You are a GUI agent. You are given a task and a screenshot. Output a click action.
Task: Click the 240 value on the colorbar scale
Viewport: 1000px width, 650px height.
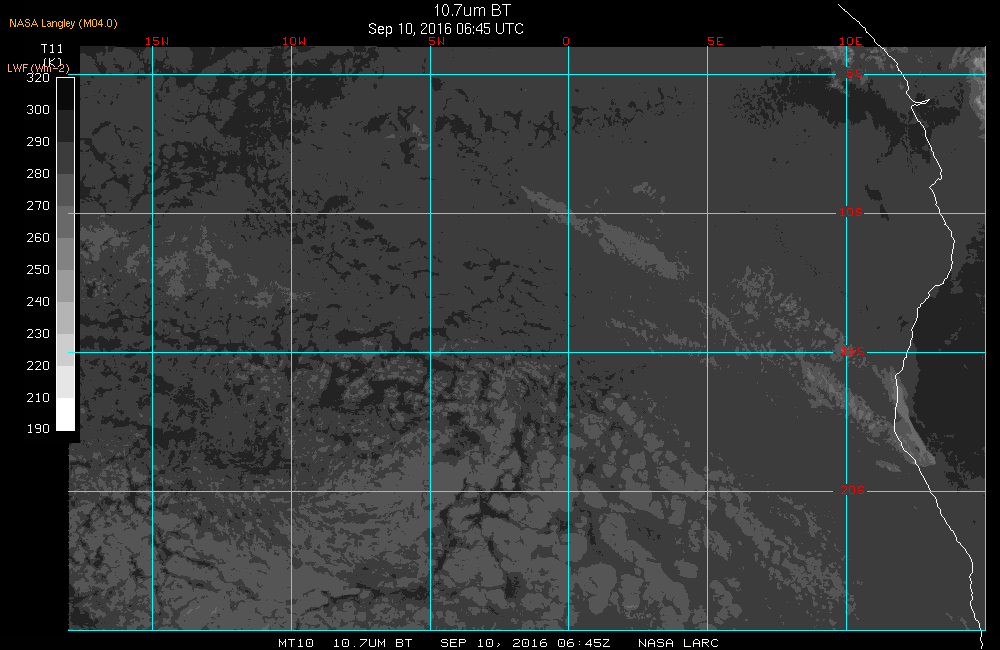tap(38, 301)
